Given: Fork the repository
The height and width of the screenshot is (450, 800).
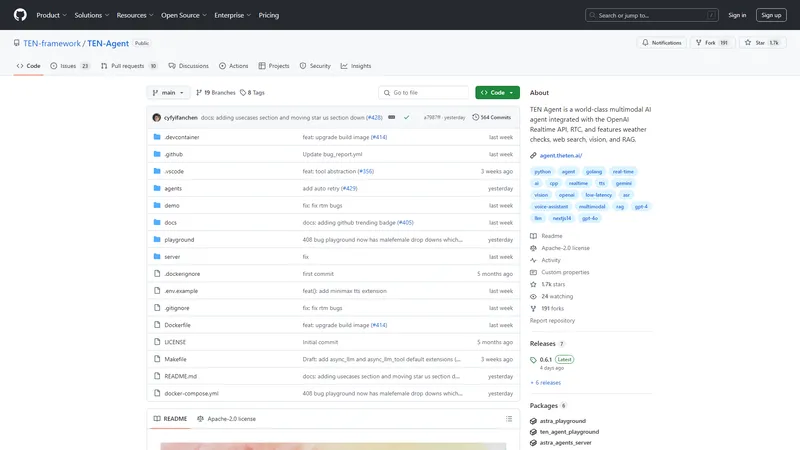Looking at the screenshot, I should [712, 43].
